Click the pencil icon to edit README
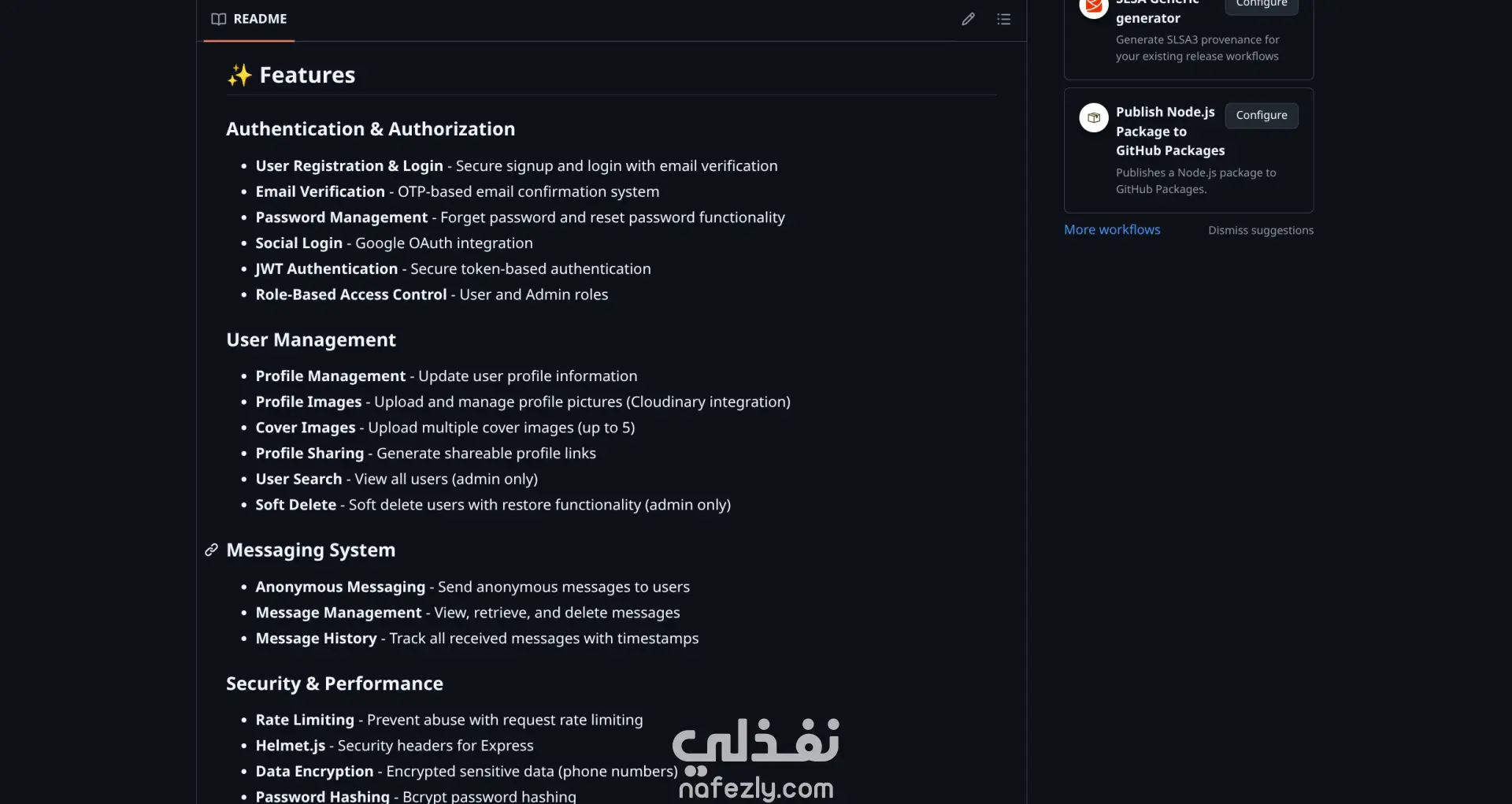1512x804 pixels. click(968, 19)
